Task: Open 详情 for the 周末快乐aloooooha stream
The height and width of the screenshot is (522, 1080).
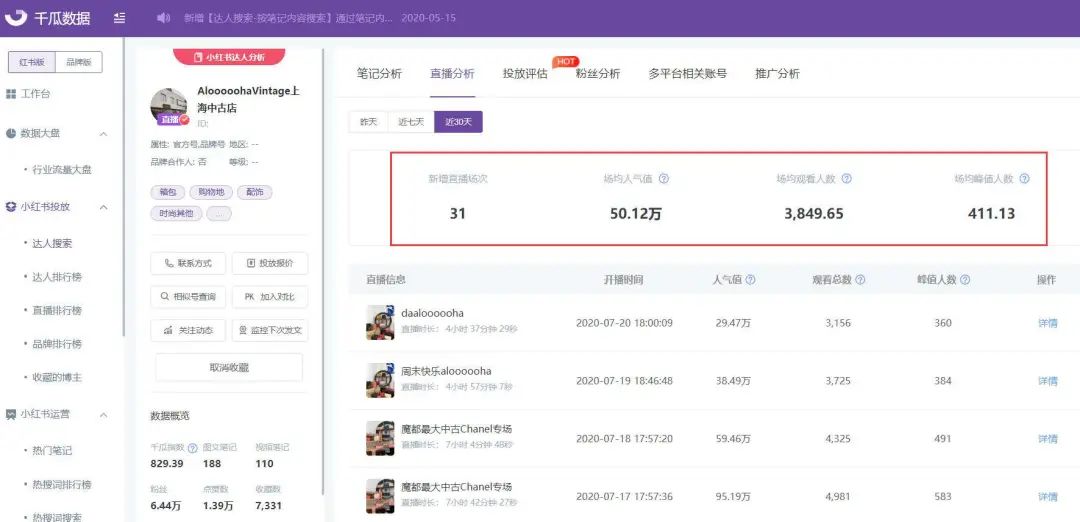Action: click(1048, 381)
